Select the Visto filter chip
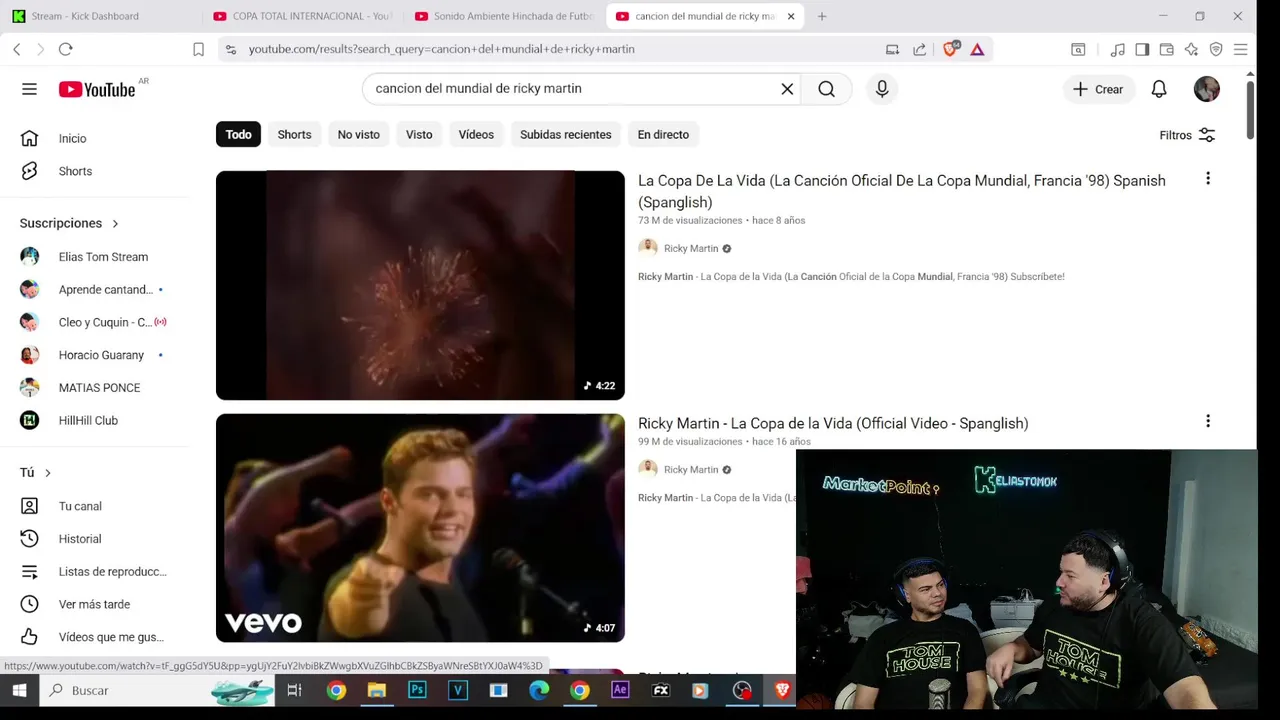Screen dimensions: 1280x720 (419, 134)
